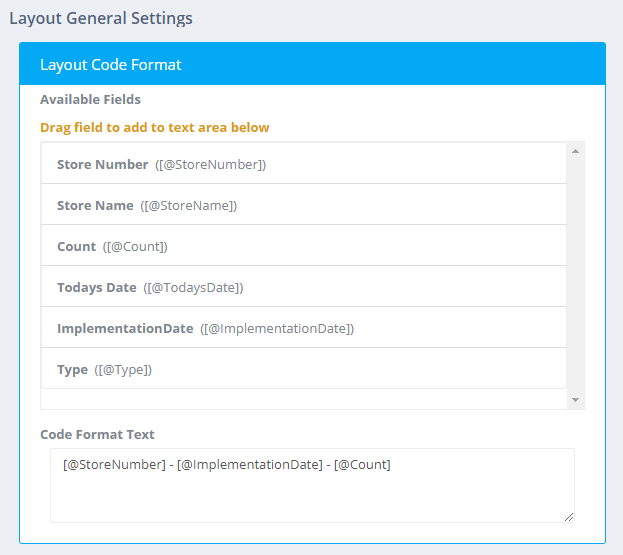Select the Store Name field row
Image resolution: width=623 pixels, height=555 pixels.
pos(303,205)
